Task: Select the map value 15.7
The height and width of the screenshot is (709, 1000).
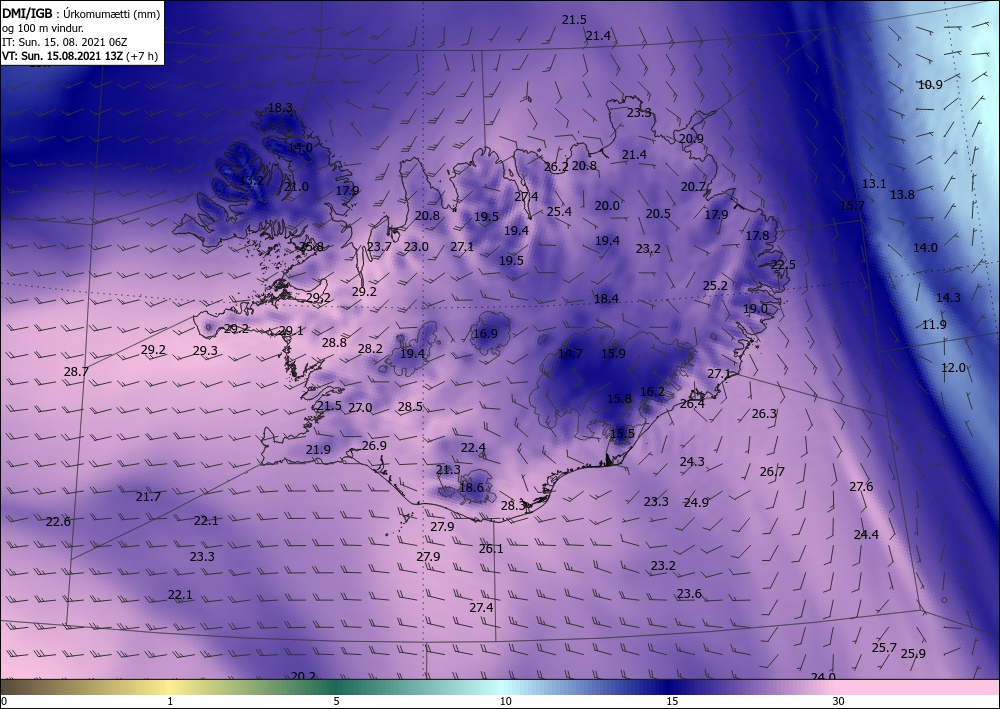Action: (853, 205)
